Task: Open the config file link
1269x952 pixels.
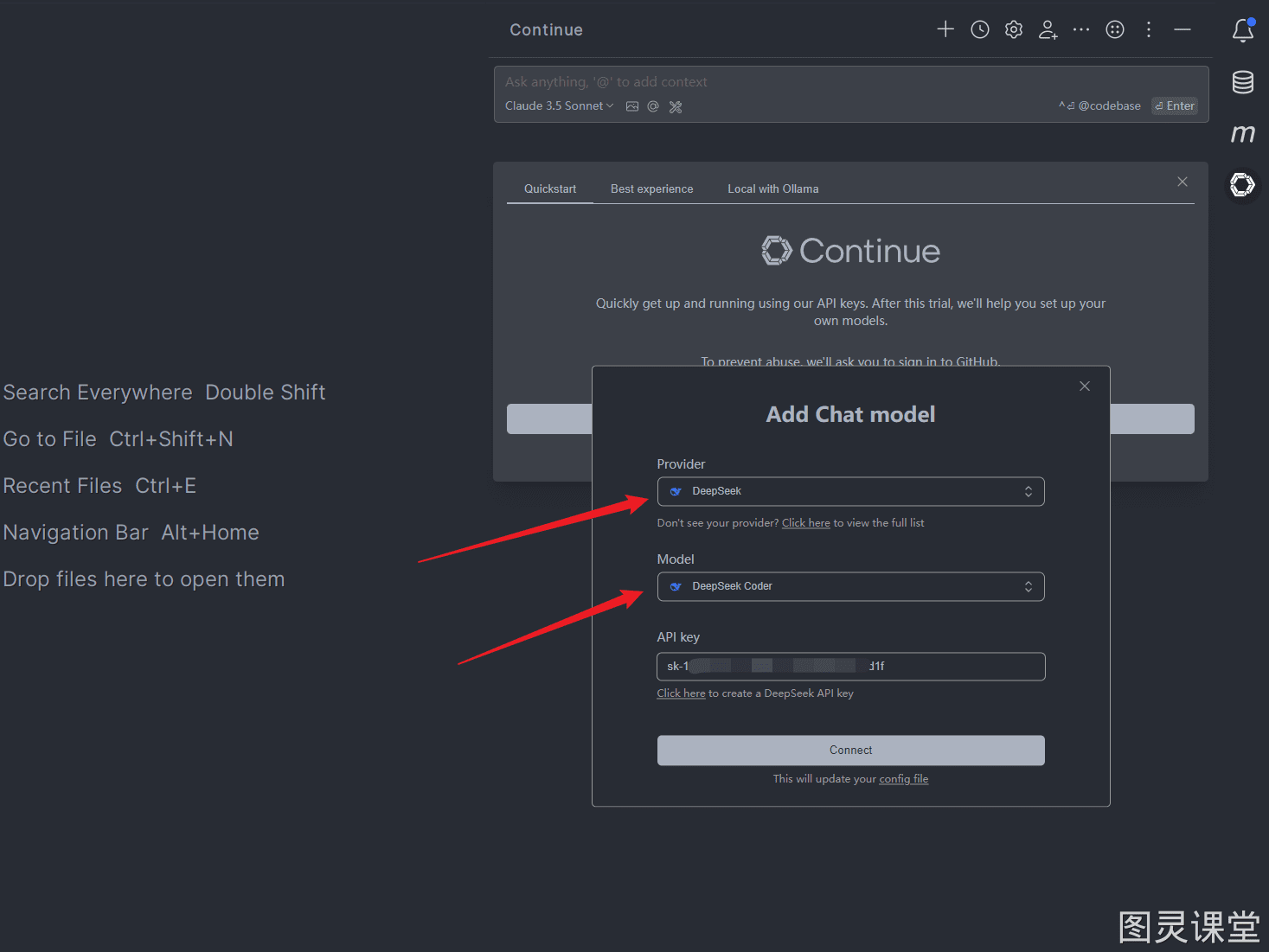Action: pos(904,779)
